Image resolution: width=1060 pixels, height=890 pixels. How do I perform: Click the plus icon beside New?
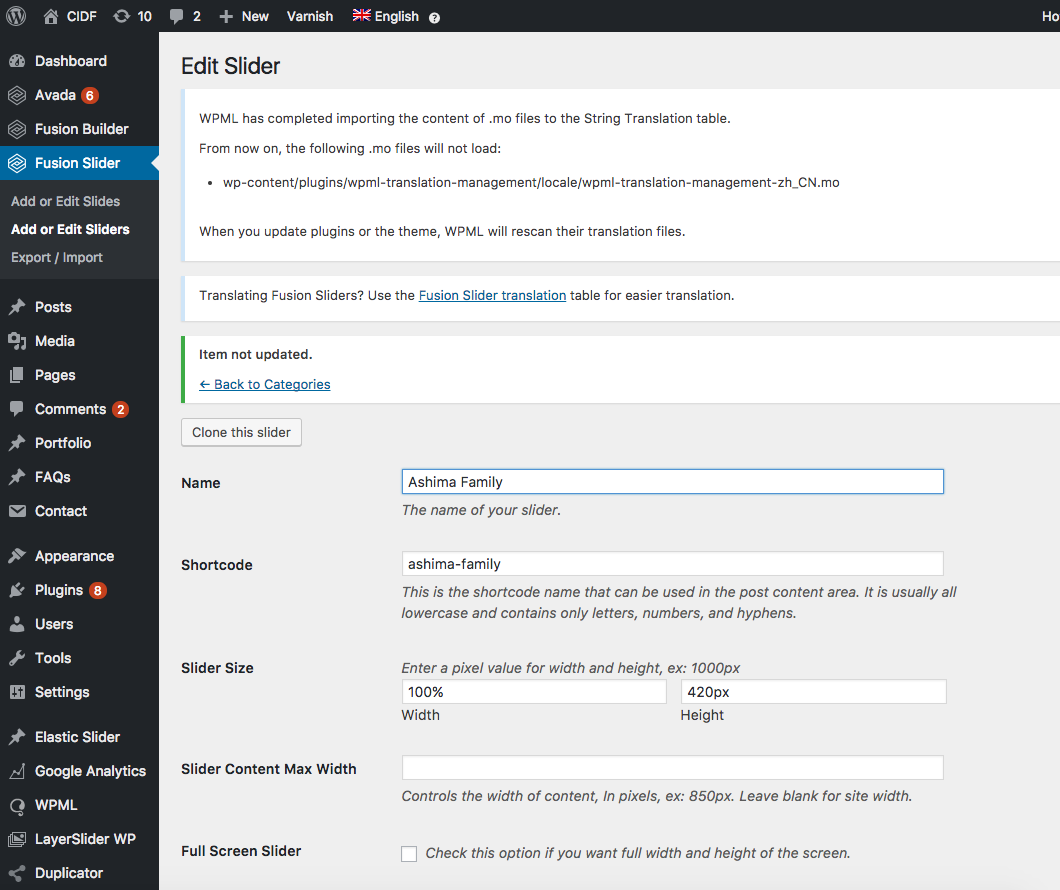226,16
